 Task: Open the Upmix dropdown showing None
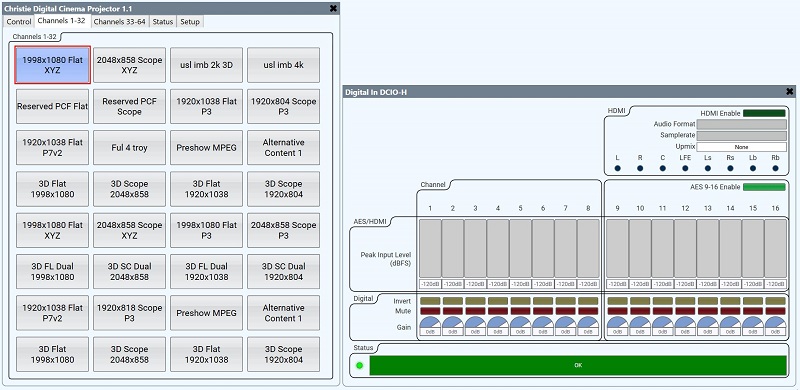coord(741,147)
